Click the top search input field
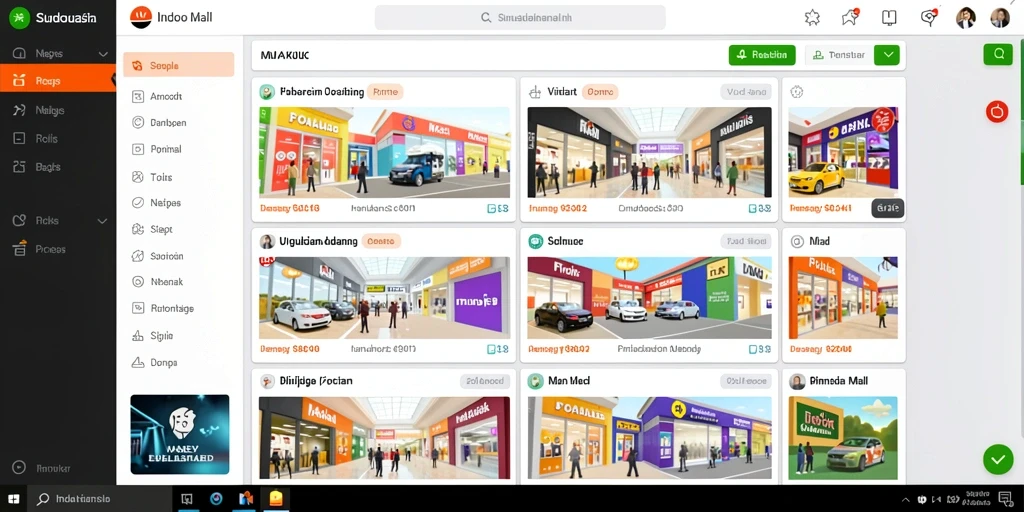Image resolution: width=1024 pixels, height=512 pixels. (x=520, y=18)
